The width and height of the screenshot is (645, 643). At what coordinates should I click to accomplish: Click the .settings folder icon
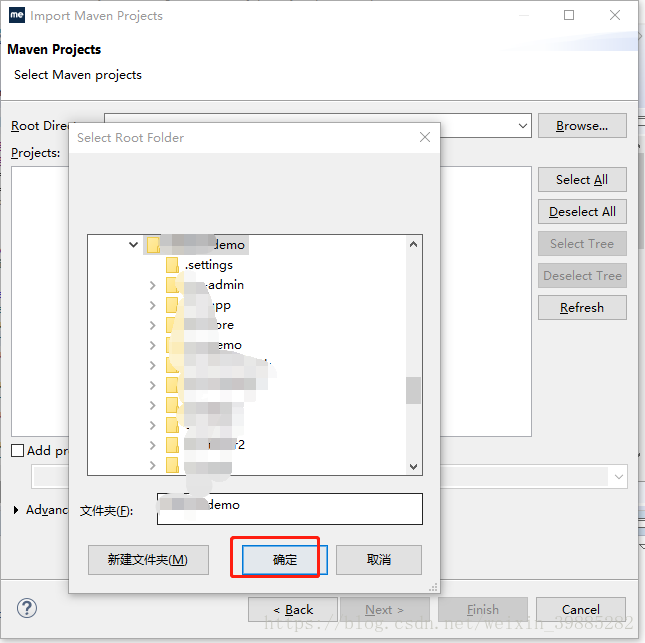click(x=172, y=265)
